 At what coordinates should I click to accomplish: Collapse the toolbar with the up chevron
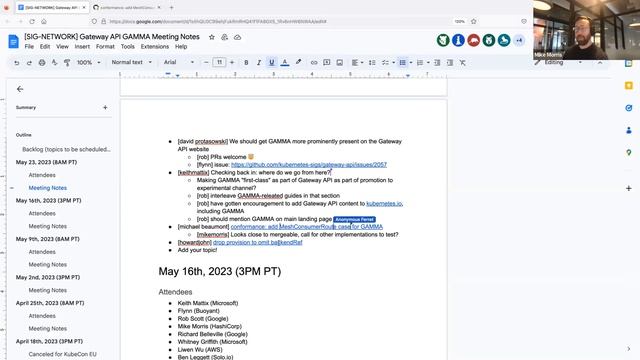600,62
